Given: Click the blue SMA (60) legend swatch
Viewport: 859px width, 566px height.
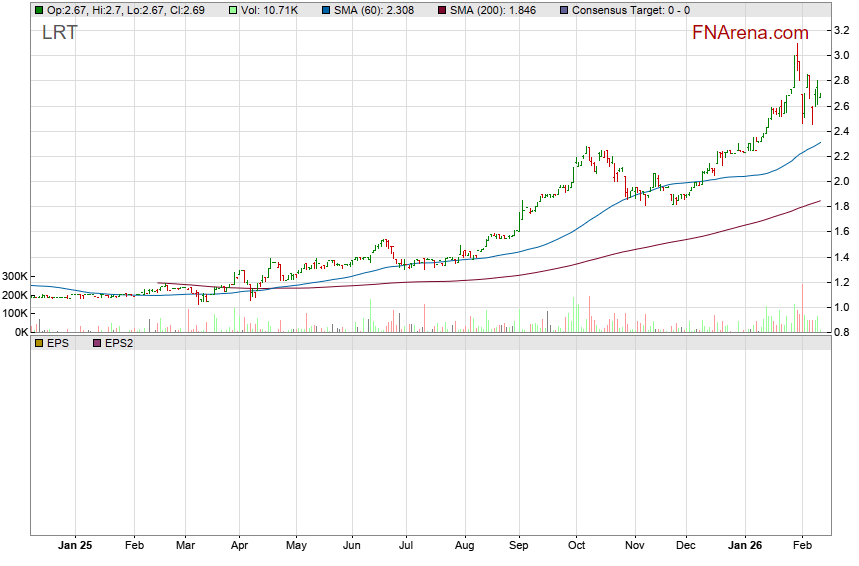Looking at the screenshot, I should click(327, 10).
